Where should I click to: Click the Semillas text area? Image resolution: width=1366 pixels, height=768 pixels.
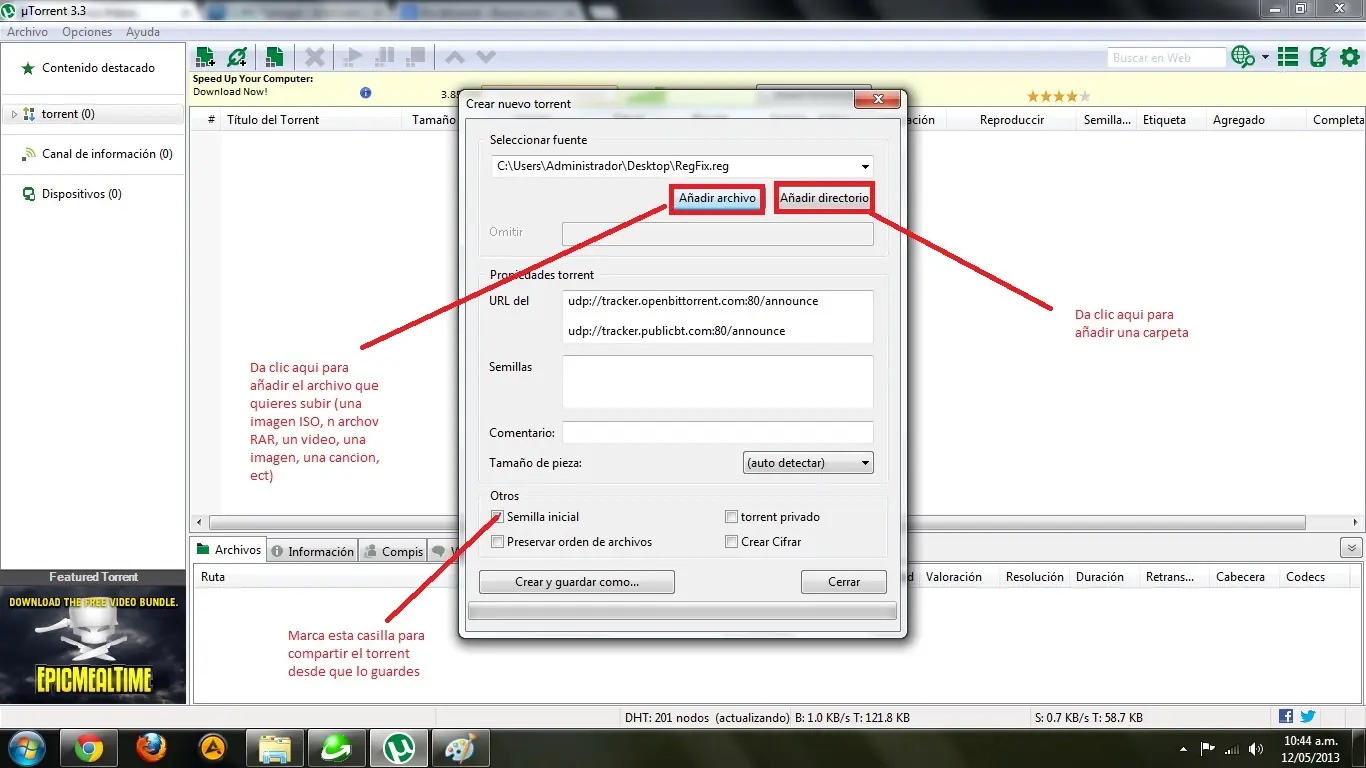[718, 382]
